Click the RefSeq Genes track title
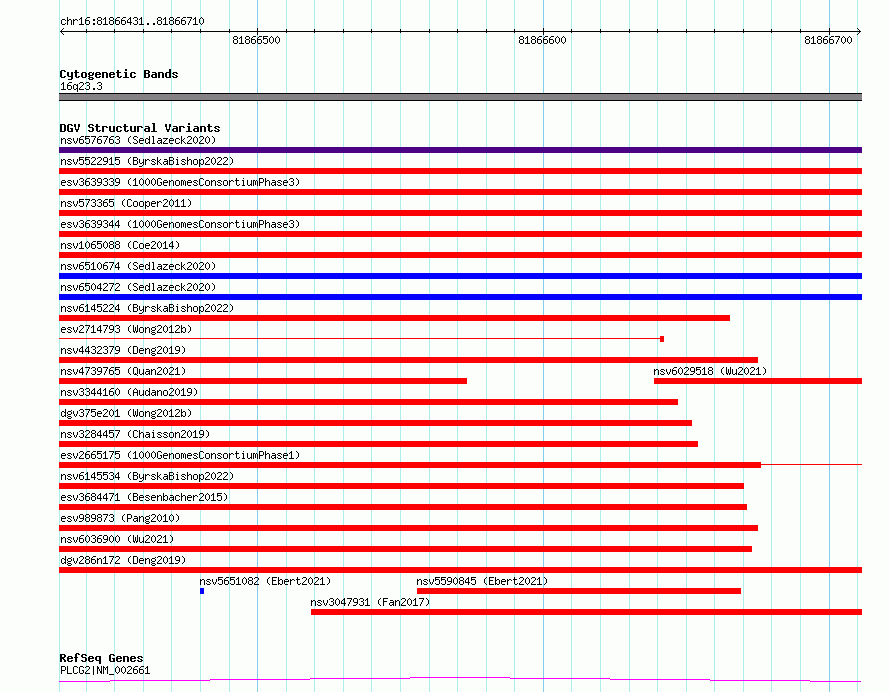 [x=101, y=658]
